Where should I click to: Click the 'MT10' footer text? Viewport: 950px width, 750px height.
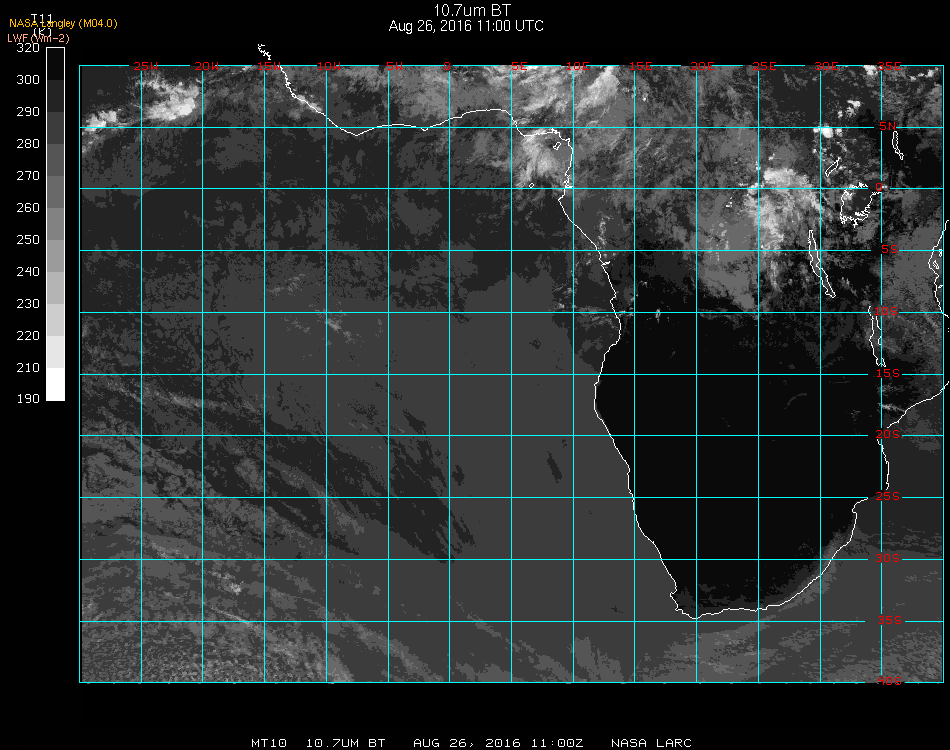(x=268, y=743)
